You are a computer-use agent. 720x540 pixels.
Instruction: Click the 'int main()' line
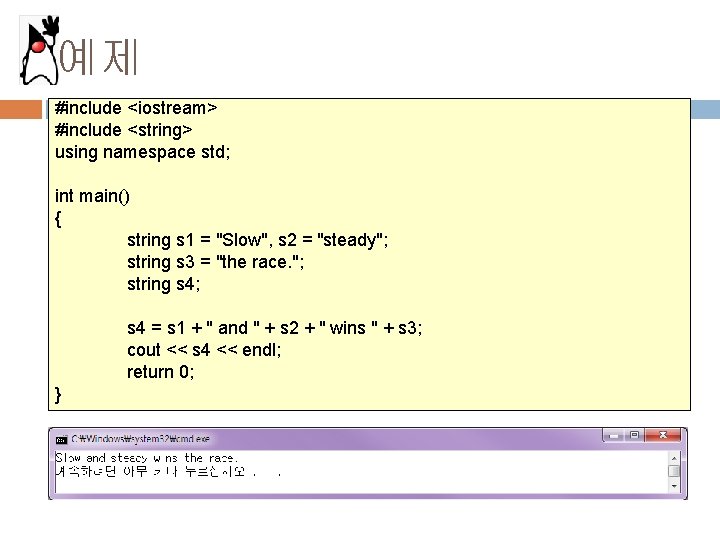[x=92, y=197]
